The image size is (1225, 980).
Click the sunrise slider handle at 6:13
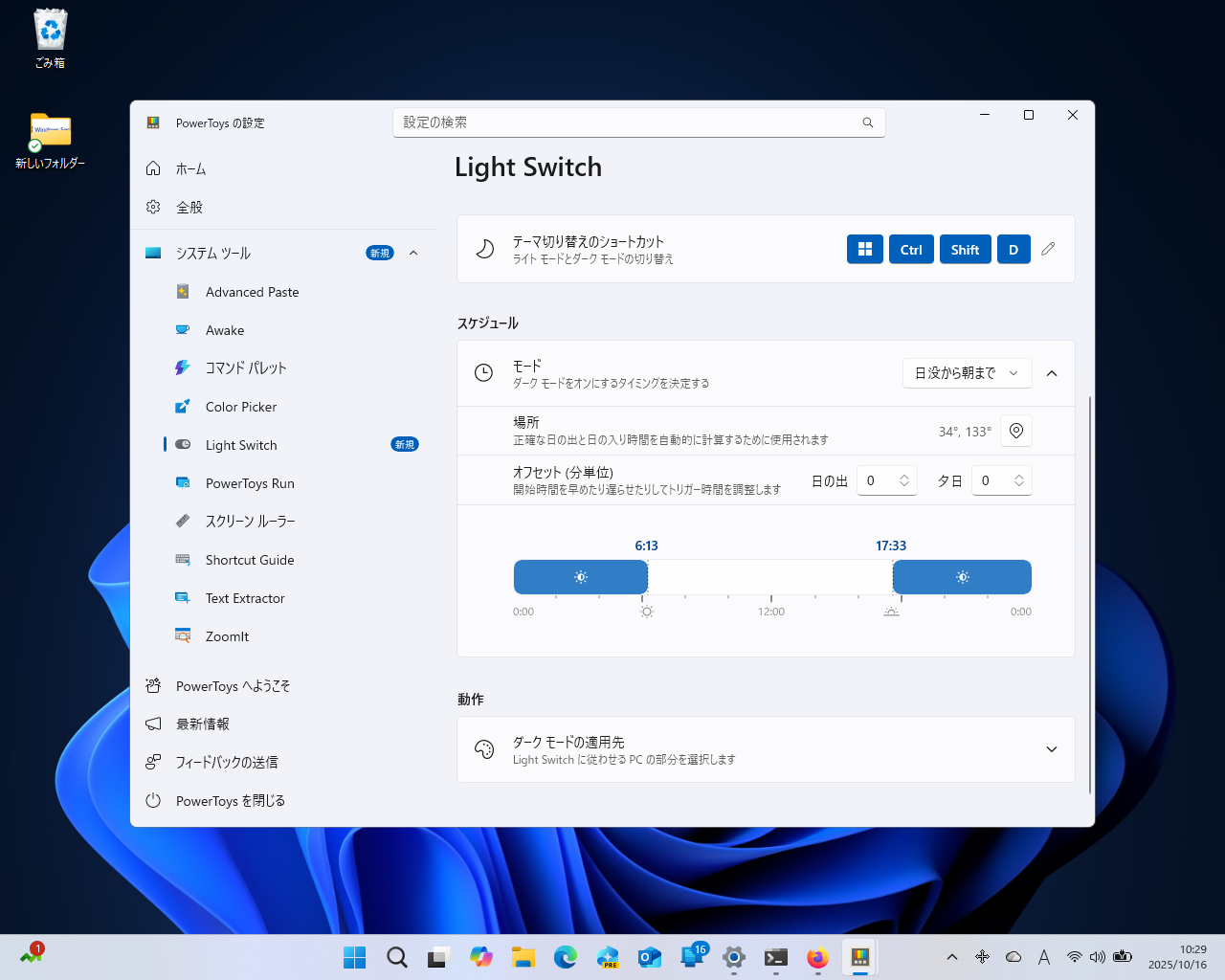(x=648, y=576)
